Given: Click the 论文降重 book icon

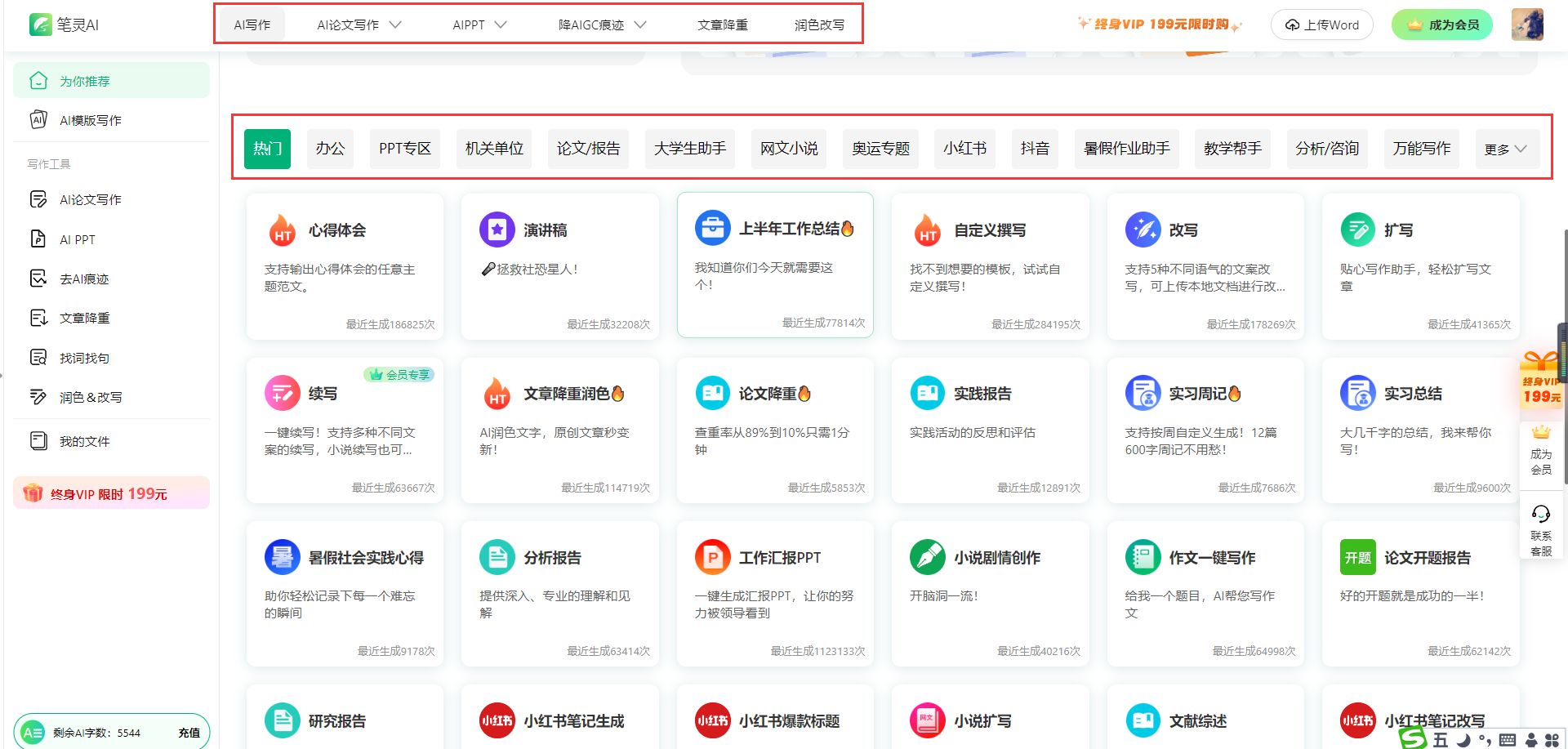Looking at the screenshot, I should pyautogui.click(x=712, y=394).
